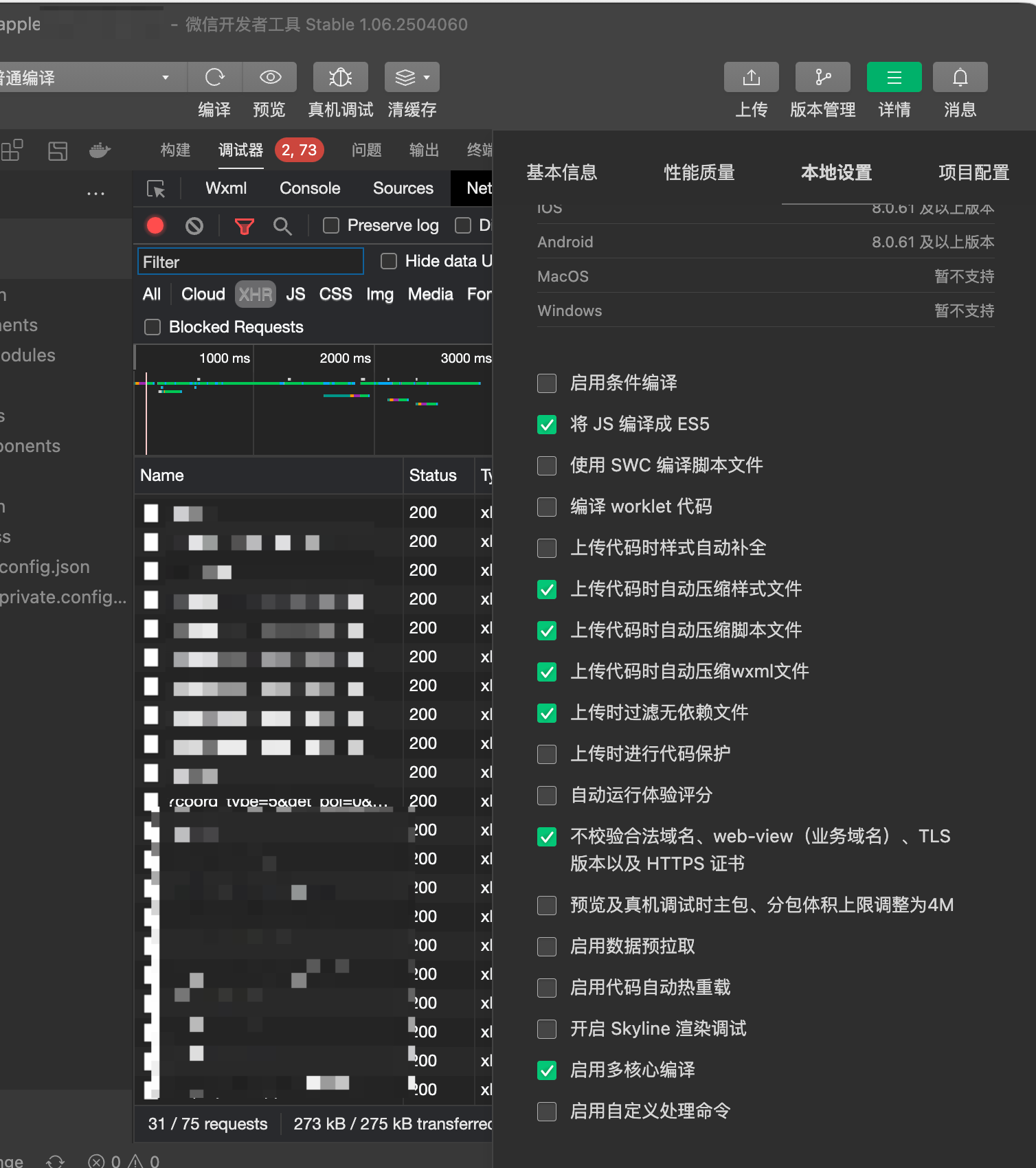
Task: Toggle the red filter funnel icon
Action: click(x=245, y=225)
